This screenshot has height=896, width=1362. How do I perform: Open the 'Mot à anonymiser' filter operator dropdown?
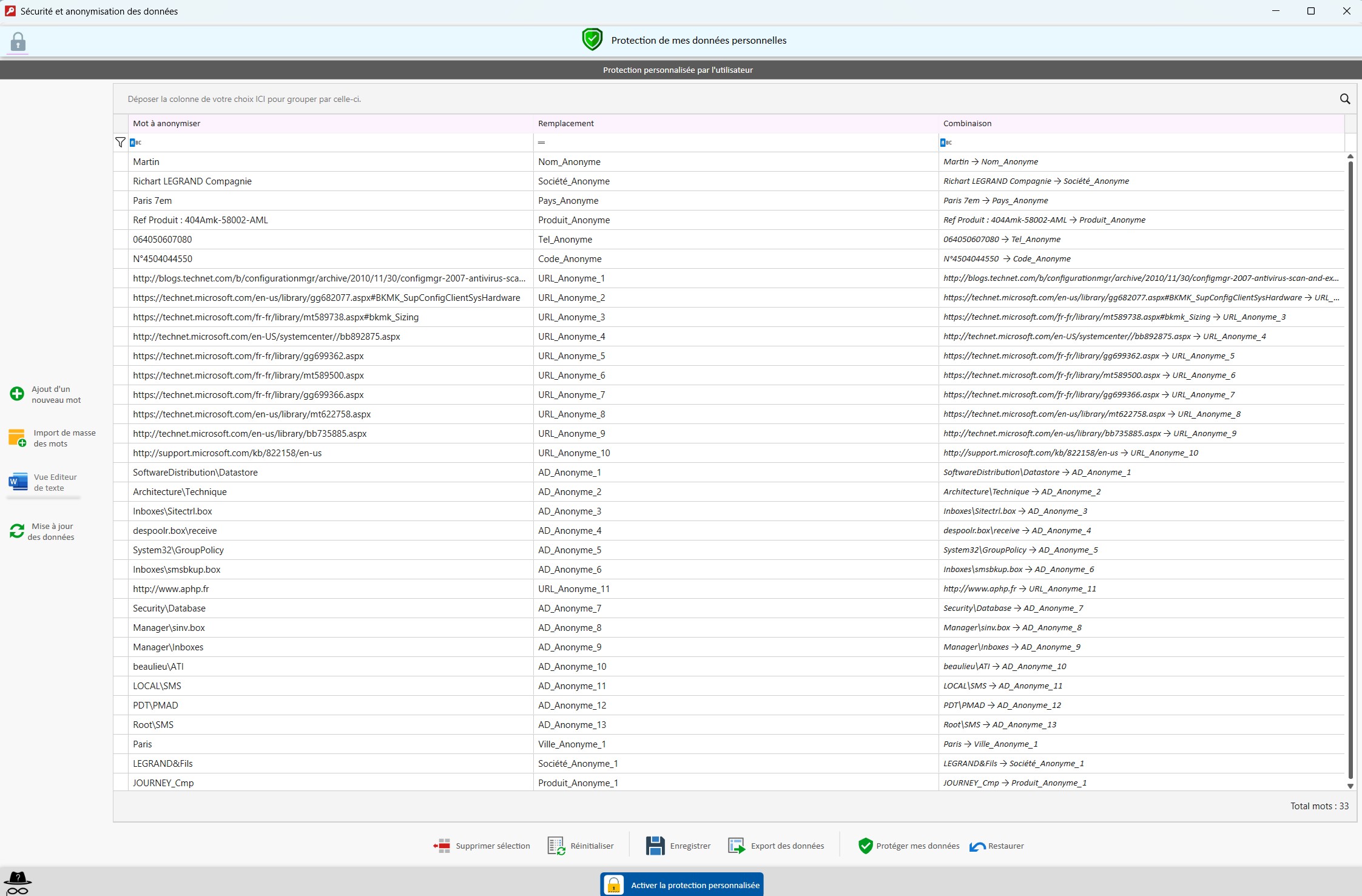coord(136,143)
